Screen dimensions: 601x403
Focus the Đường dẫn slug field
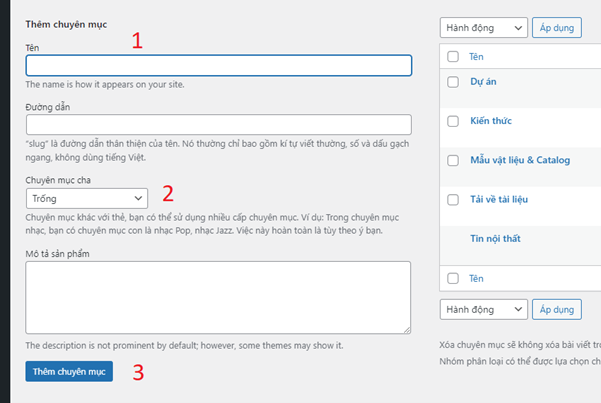(219, 125)
